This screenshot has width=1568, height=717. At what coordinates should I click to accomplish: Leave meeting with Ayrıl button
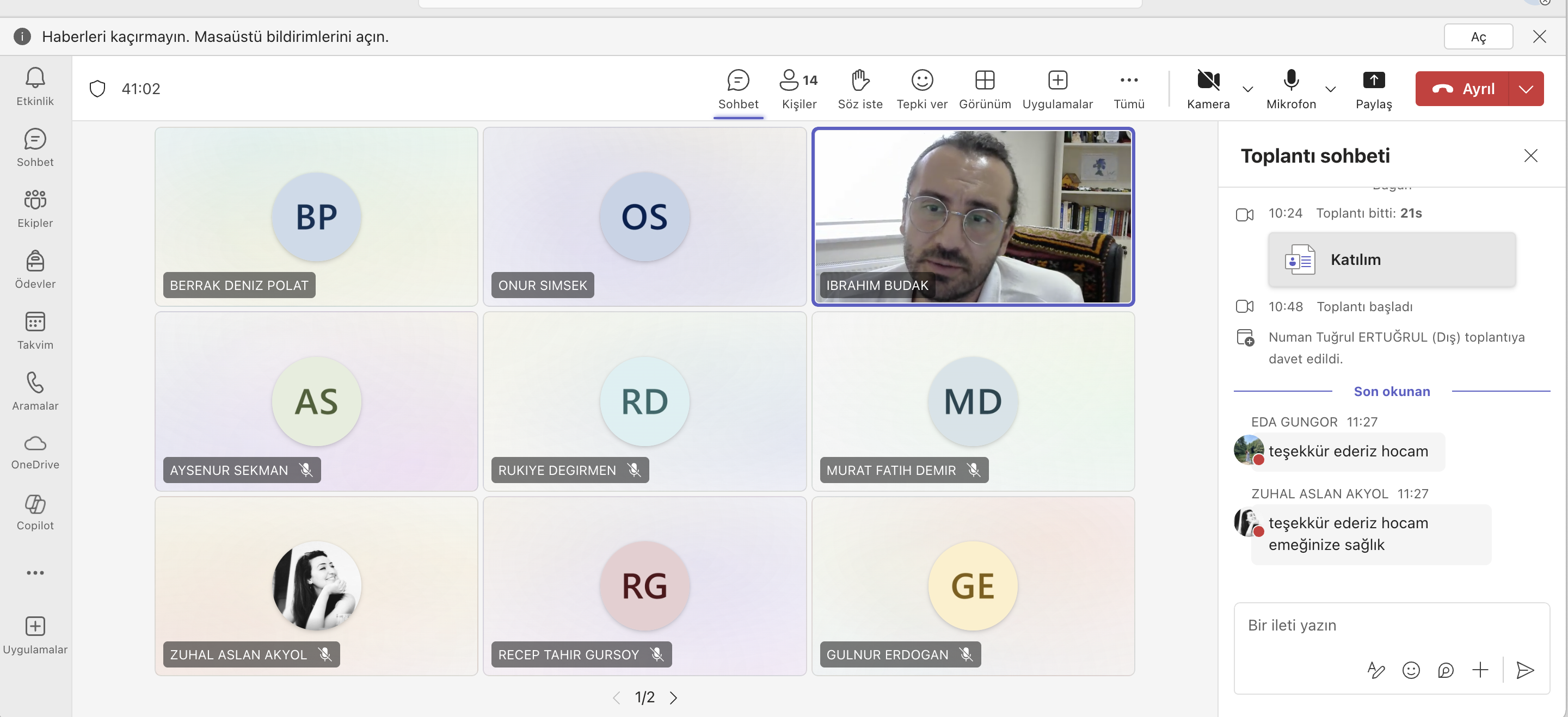pyautogui.click(x=1462, y=88)
